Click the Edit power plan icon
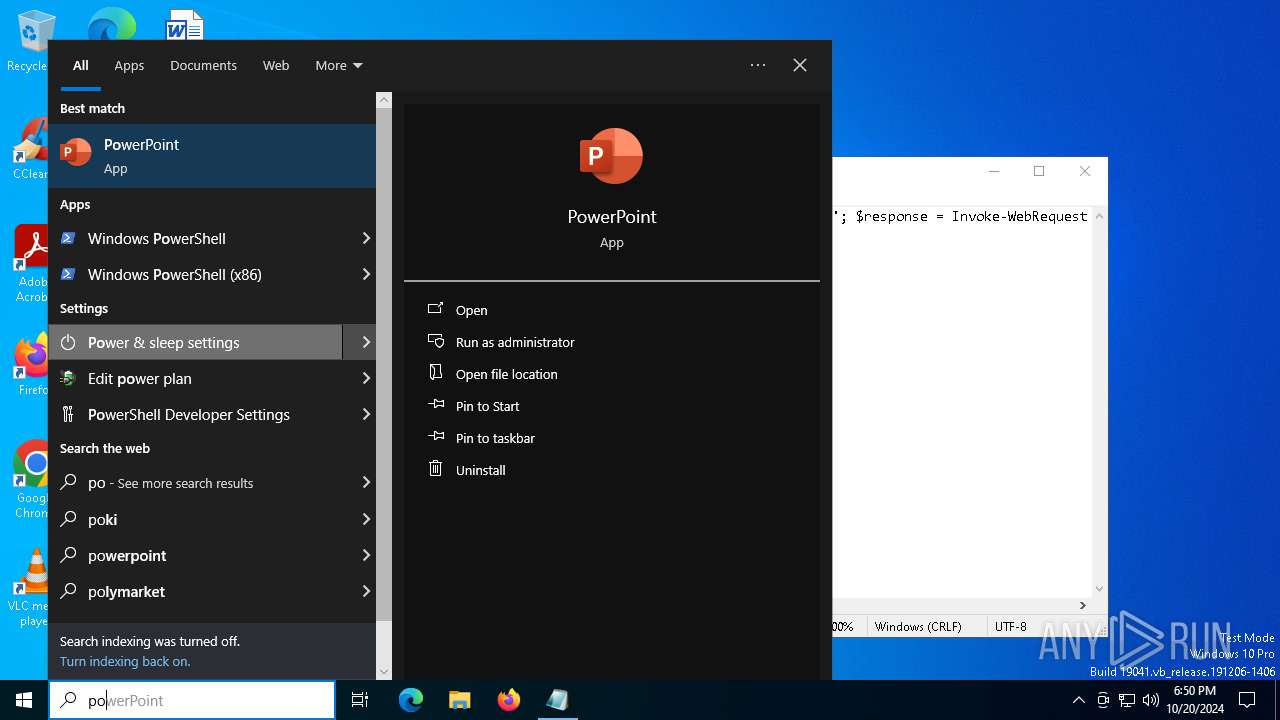 68,378
